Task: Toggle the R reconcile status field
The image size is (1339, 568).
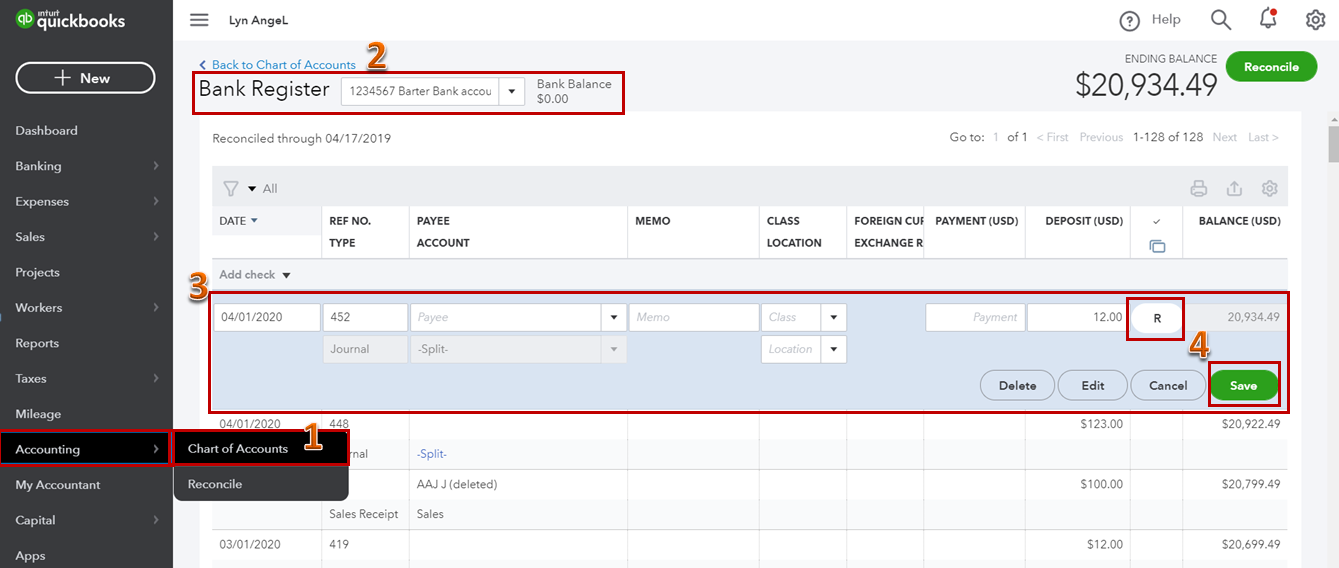Action: click(1157, 318)
